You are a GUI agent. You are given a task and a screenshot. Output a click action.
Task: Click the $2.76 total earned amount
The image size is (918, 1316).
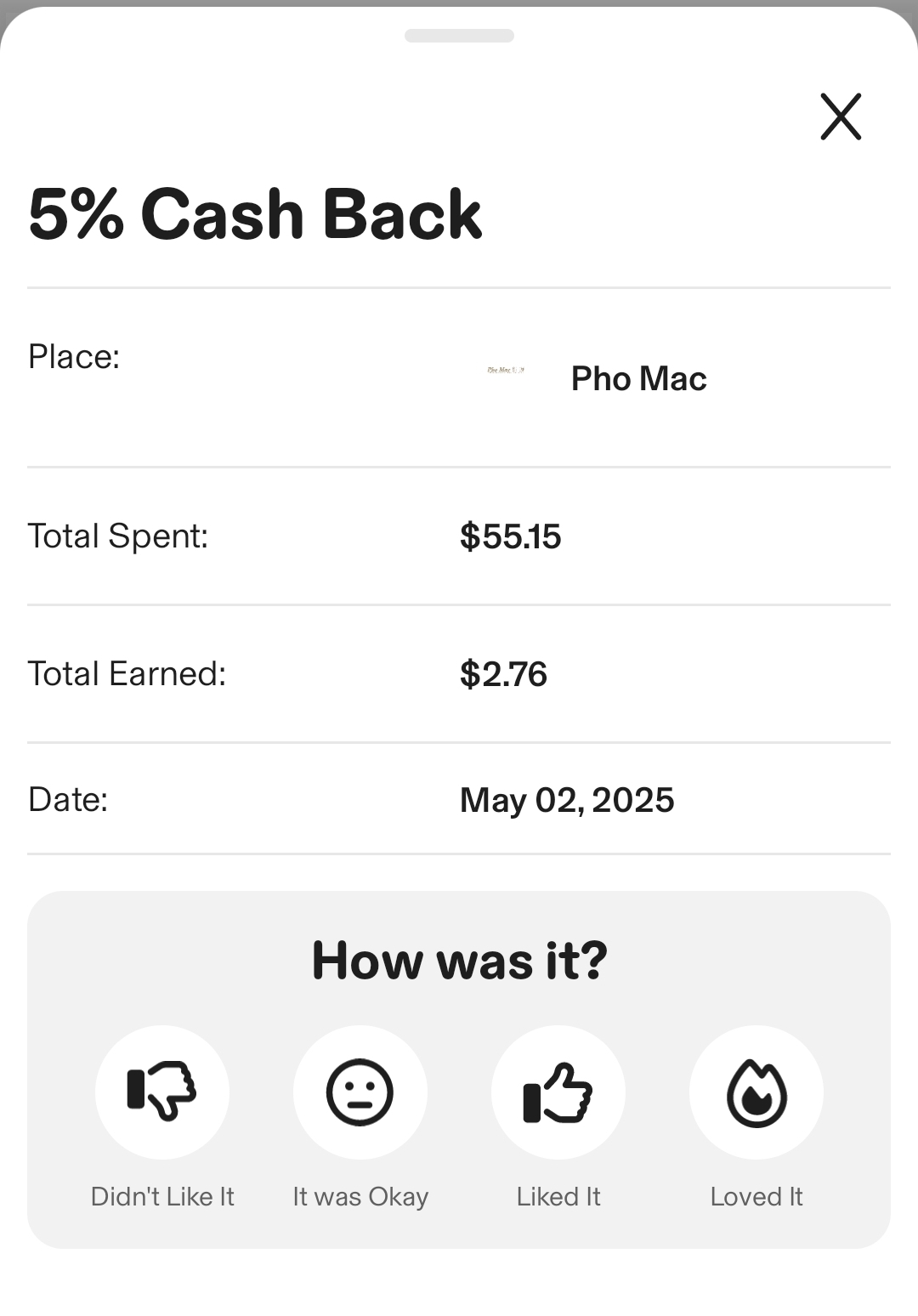click(503, 674)
